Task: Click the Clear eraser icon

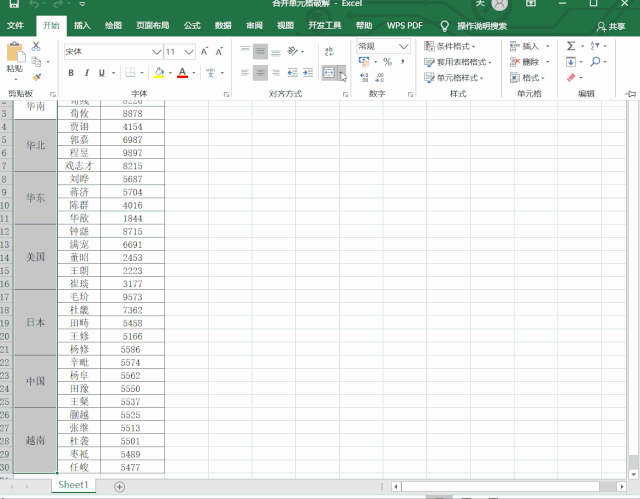Action: tap(571, 78)
